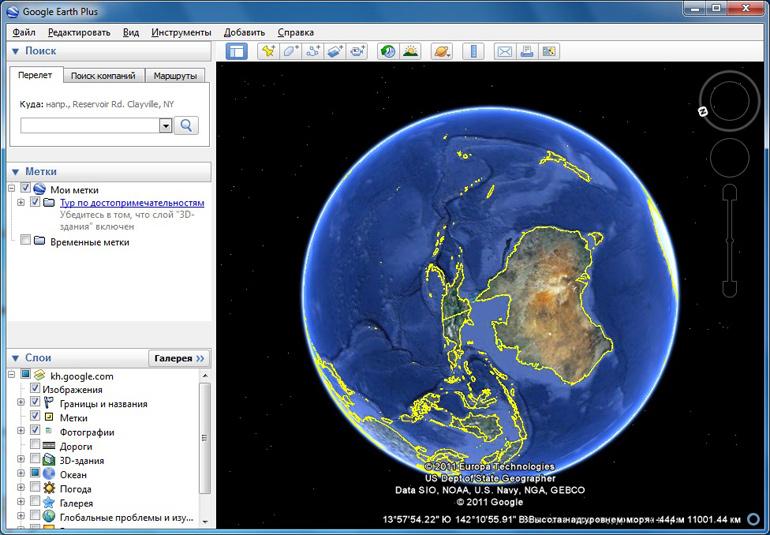The height and width of the screenshot is (535, 770).
Task: Open the Редактировать menu
Action: (x=79, y=32)
